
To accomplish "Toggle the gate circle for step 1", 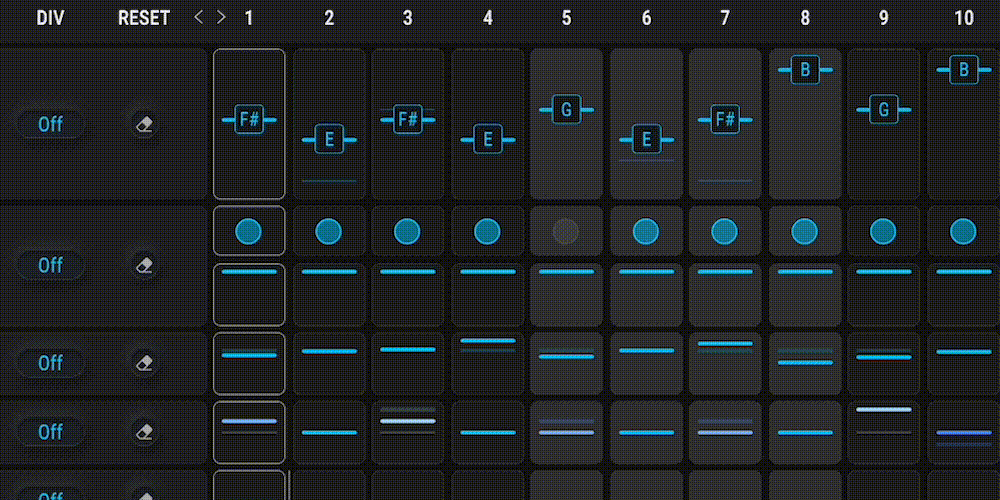I will coord(248,232).
